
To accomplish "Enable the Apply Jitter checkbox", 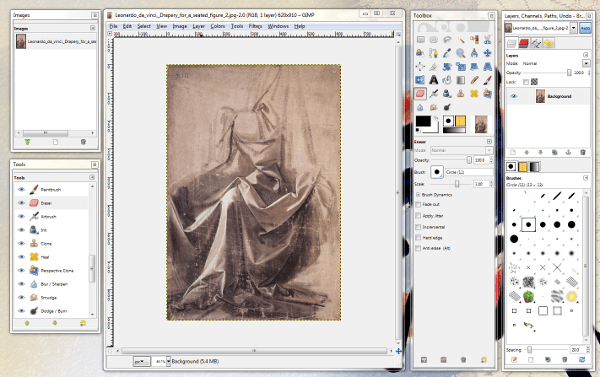I will (418, 215).
